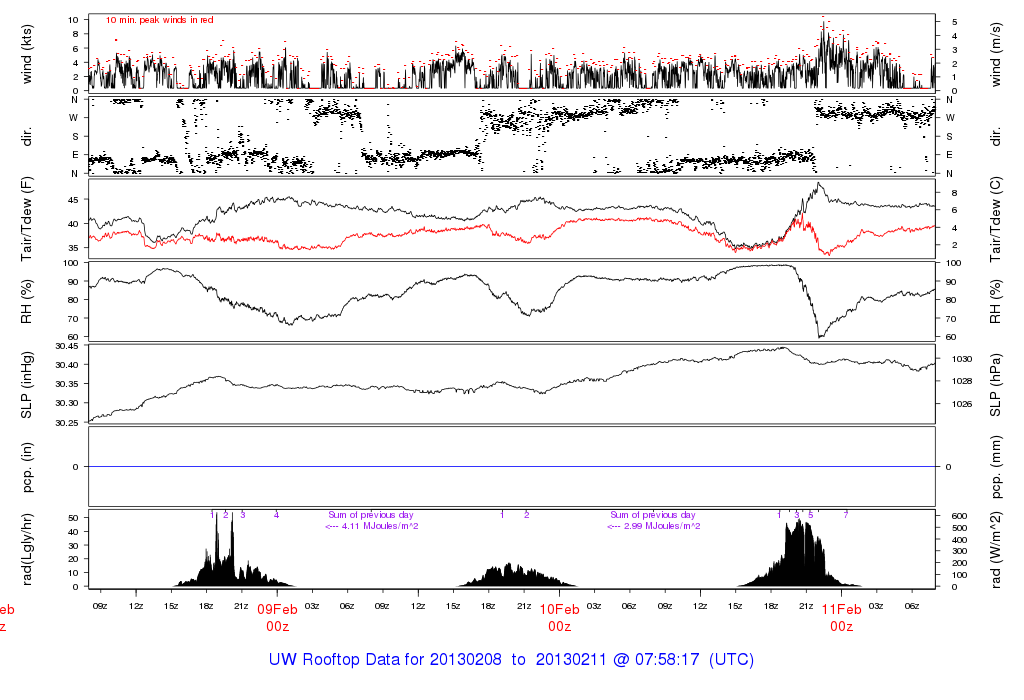This screenshot has width=1024, height=700.
Task: Click the 'pcp. (mm)' axis label
Action: [x=995, y=467]
